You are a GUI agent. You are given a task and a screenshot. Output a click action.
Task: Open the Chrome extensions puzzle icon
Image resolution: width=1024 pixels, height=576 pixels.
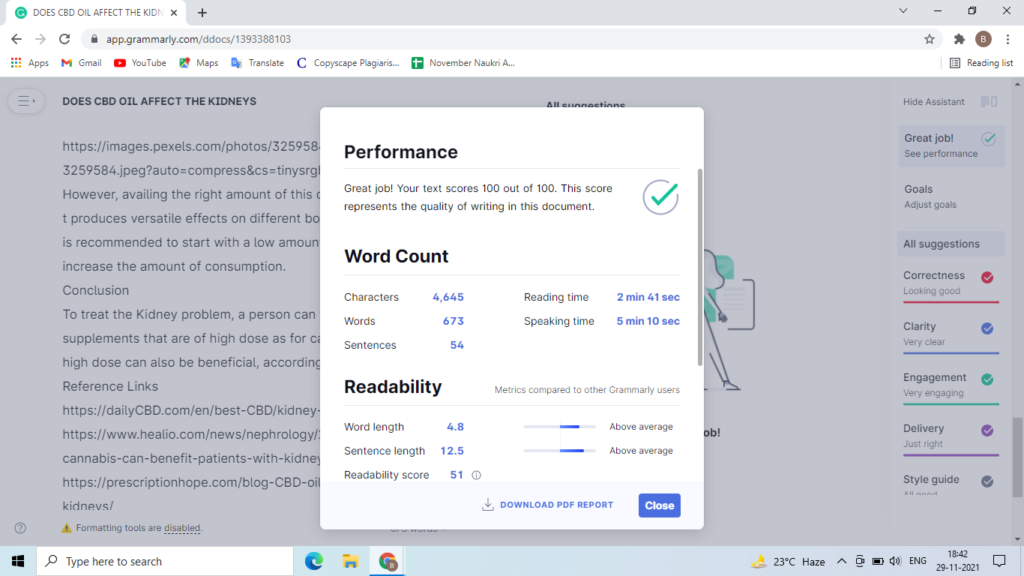point(959,39)
